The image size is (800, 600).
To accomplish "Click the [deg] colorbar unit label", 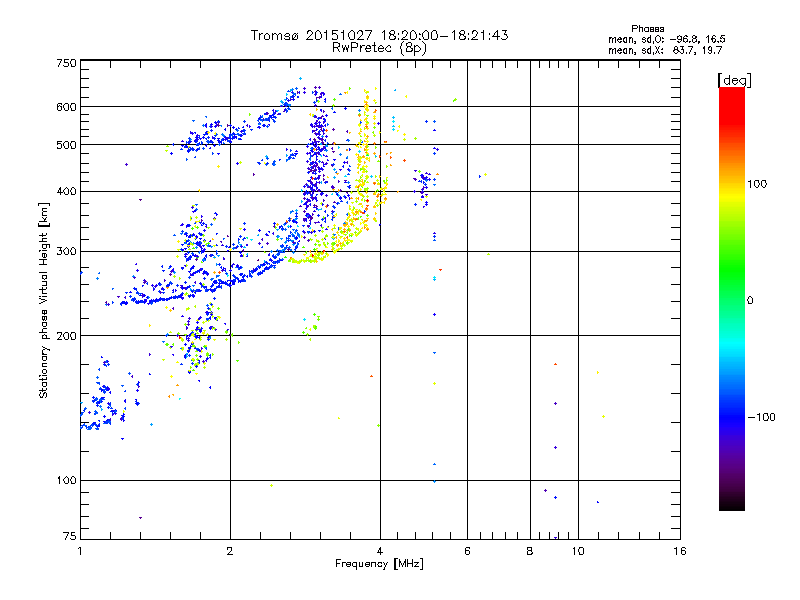I will [x=734, y=80].
